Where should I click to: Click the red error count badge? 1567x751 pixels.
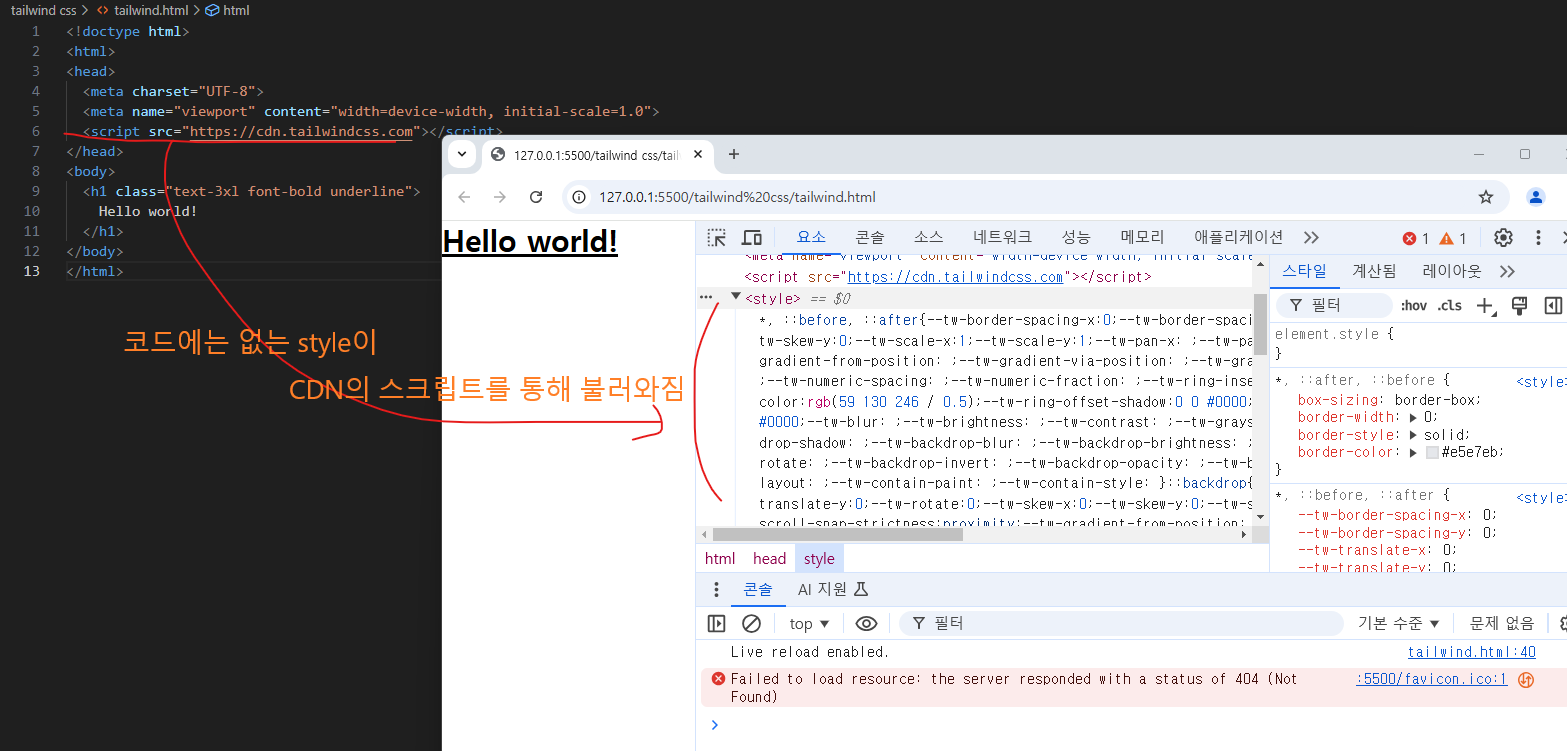[x=1416, y=238]
